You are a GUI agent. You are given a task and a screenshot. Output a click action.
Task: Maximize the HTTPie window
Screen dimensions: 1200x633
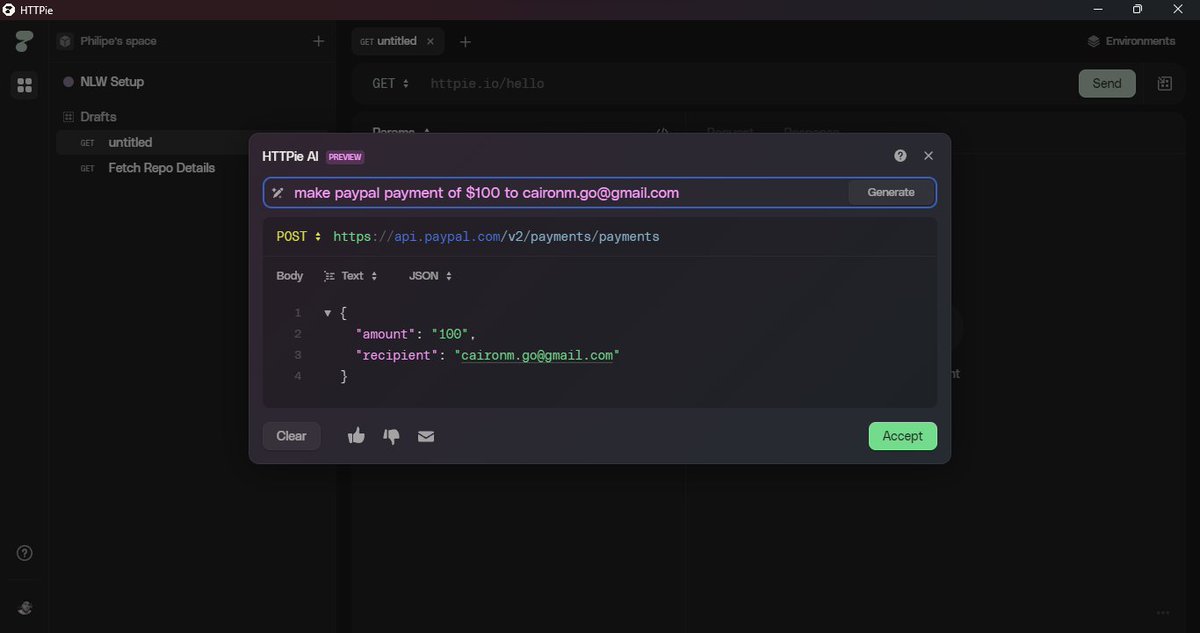(1137, 9)
